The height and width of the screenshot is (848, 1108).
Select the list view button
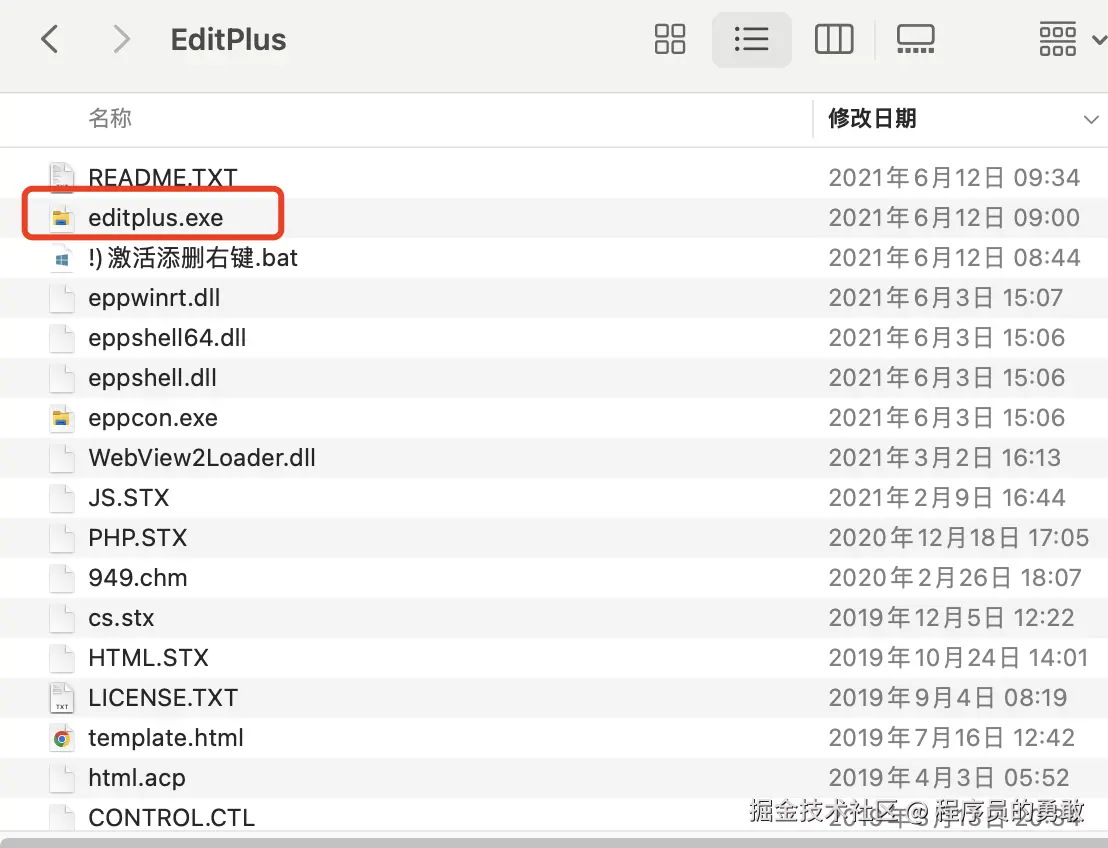(751, 40)
